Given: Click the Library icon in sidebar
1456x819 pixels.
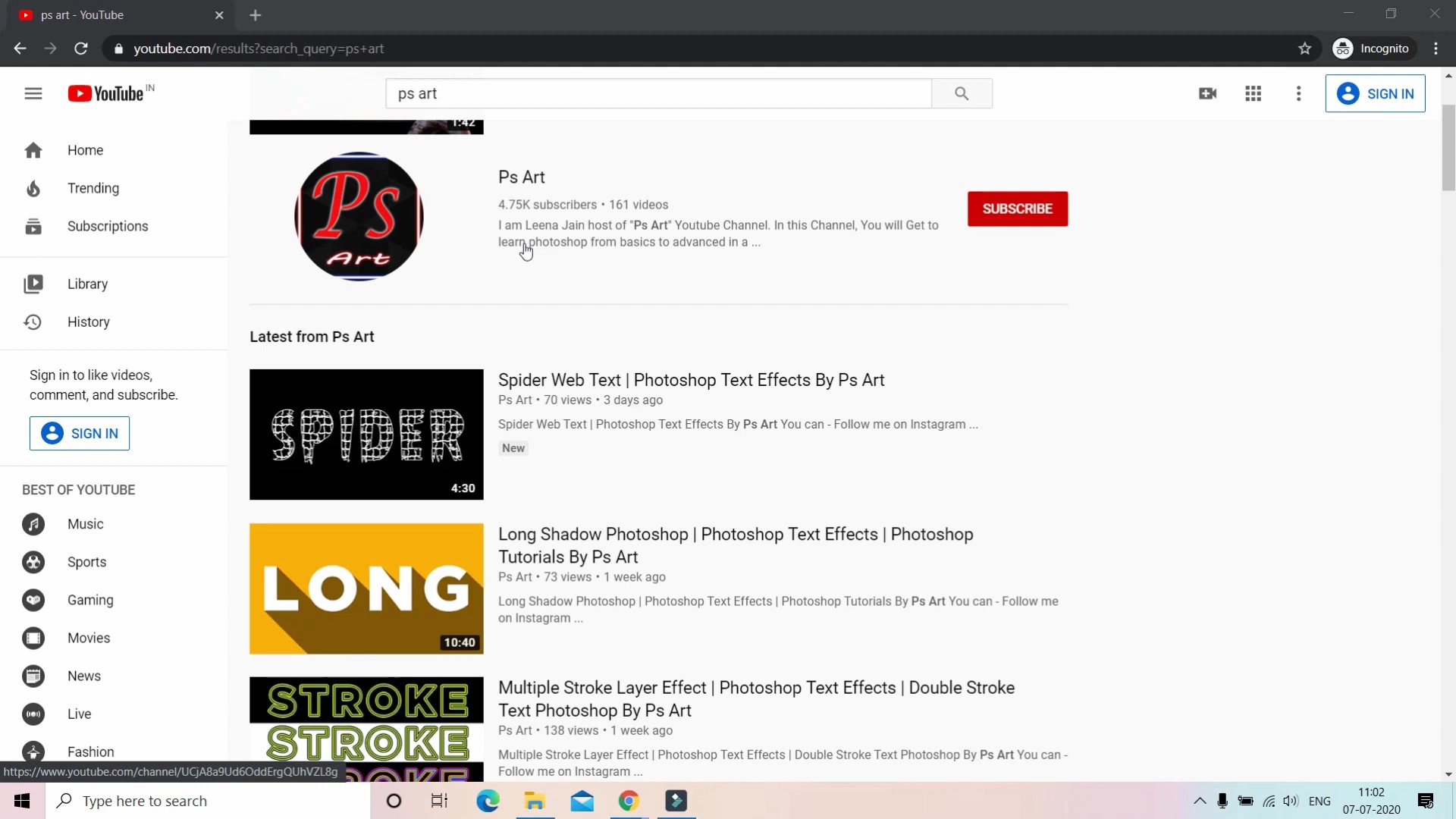Looking at the screenshot, I should 33,284.
